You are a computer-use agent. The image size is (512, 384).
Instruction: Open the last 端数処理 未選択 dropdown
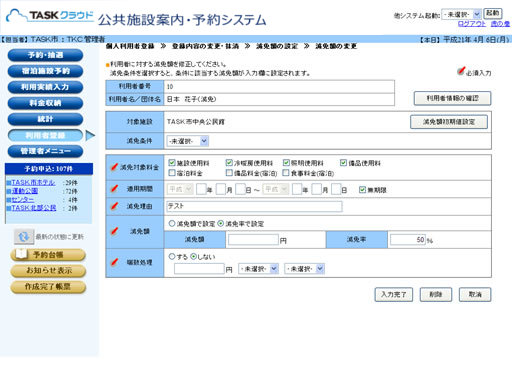pos(304,269)
